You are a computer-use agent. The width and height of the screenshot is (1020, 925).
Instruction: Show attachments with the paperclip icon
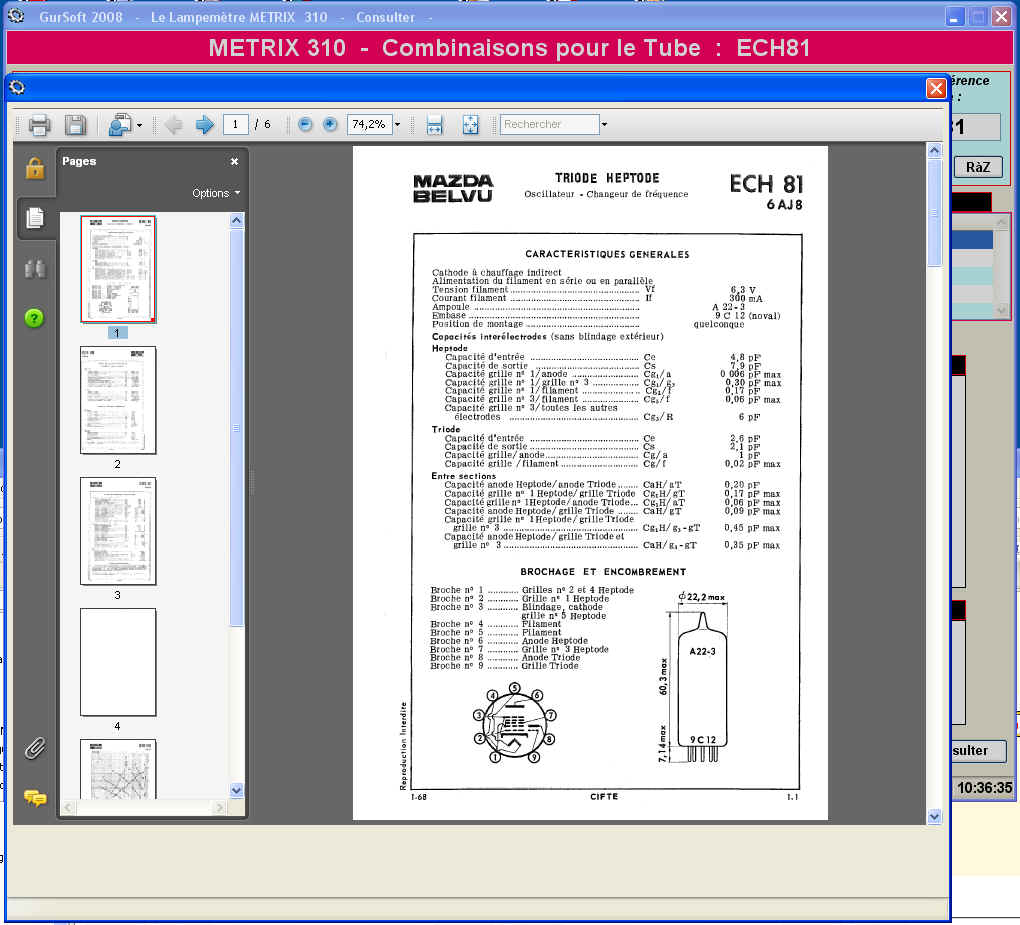pyautogui.click(x=35, y=748)
